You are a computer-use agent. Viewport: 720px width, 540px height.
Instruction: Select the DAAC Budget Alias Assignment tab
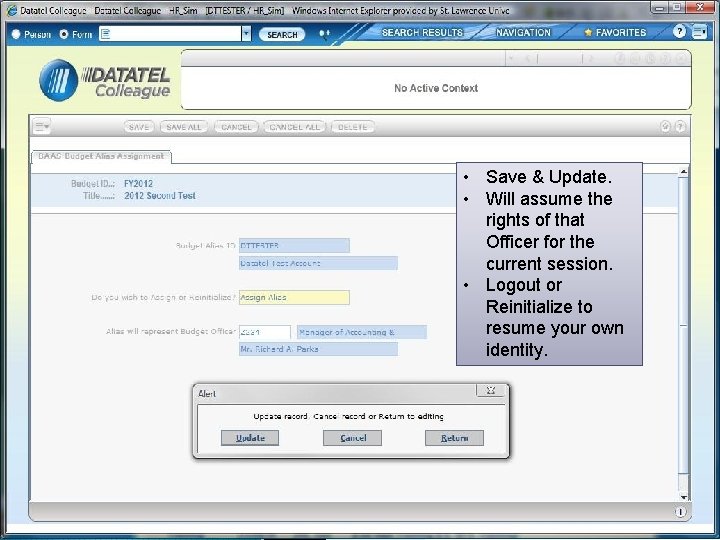point(101,157)
